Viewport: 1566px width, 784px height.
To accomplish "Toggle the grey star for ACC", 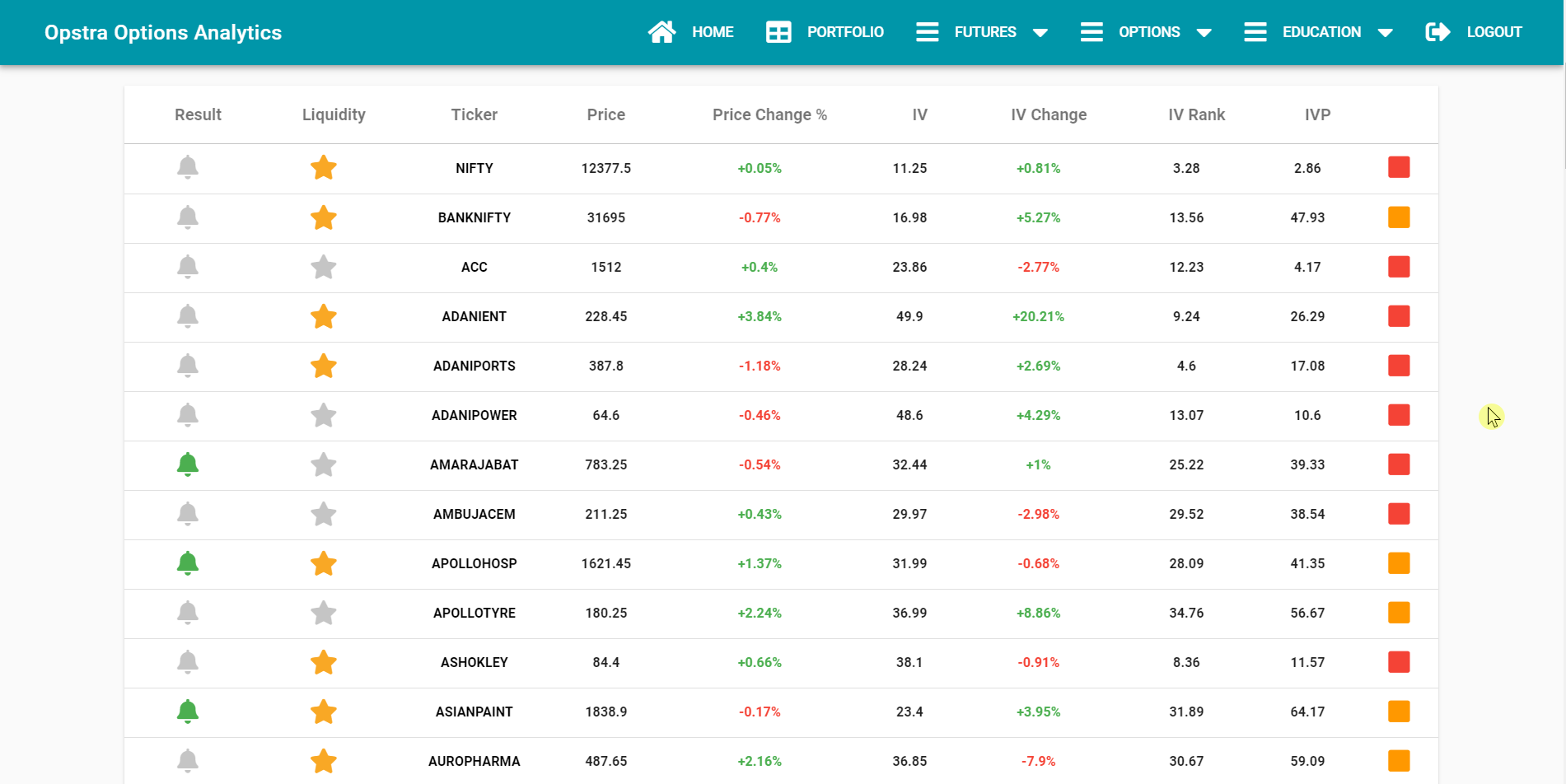I will click(x=324, y=267).
